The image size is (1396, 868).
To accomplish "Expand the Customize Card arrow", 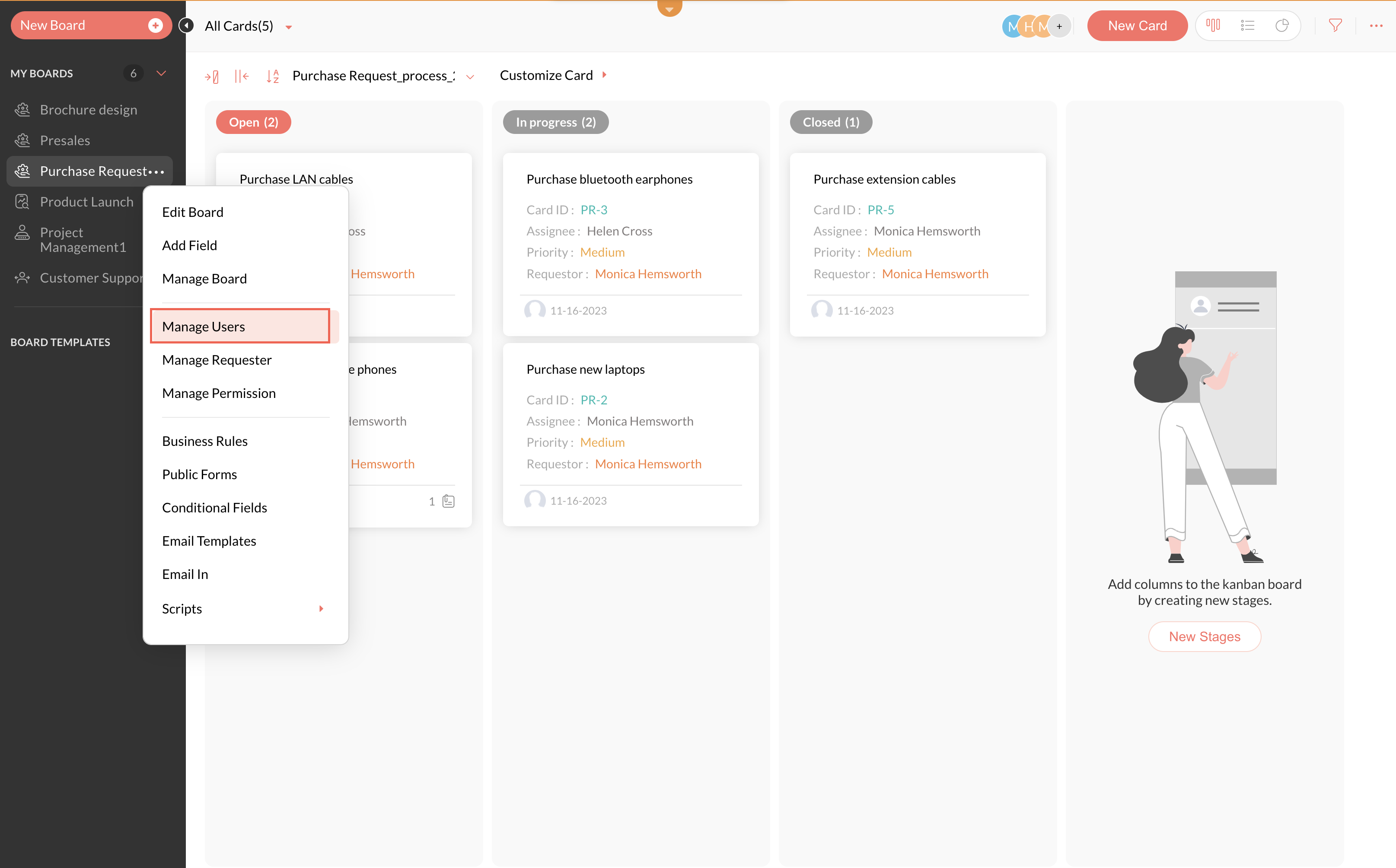I will tap(604, 75).
